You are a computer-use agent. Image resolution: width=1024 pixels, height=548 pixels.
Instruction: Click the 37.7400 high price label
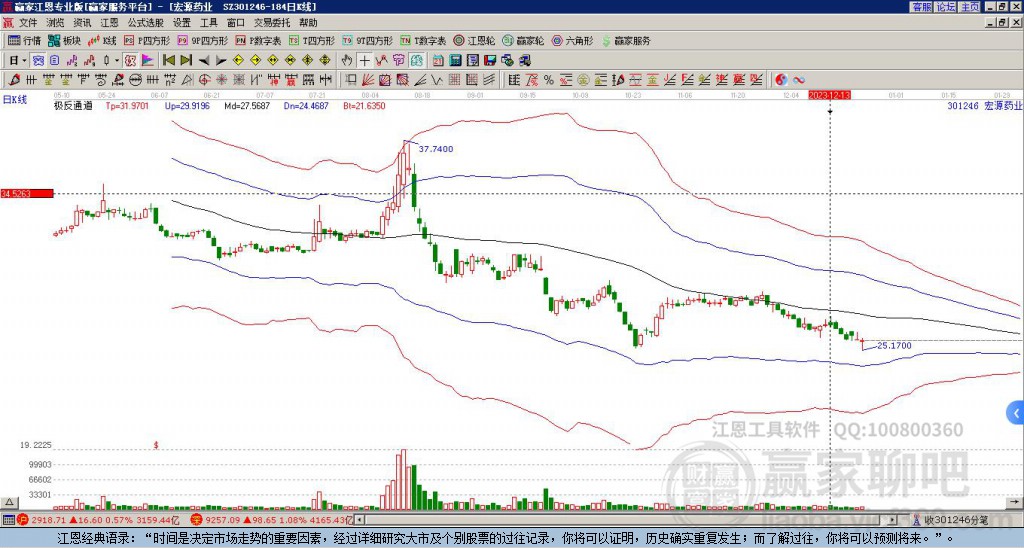coord(436,149)
